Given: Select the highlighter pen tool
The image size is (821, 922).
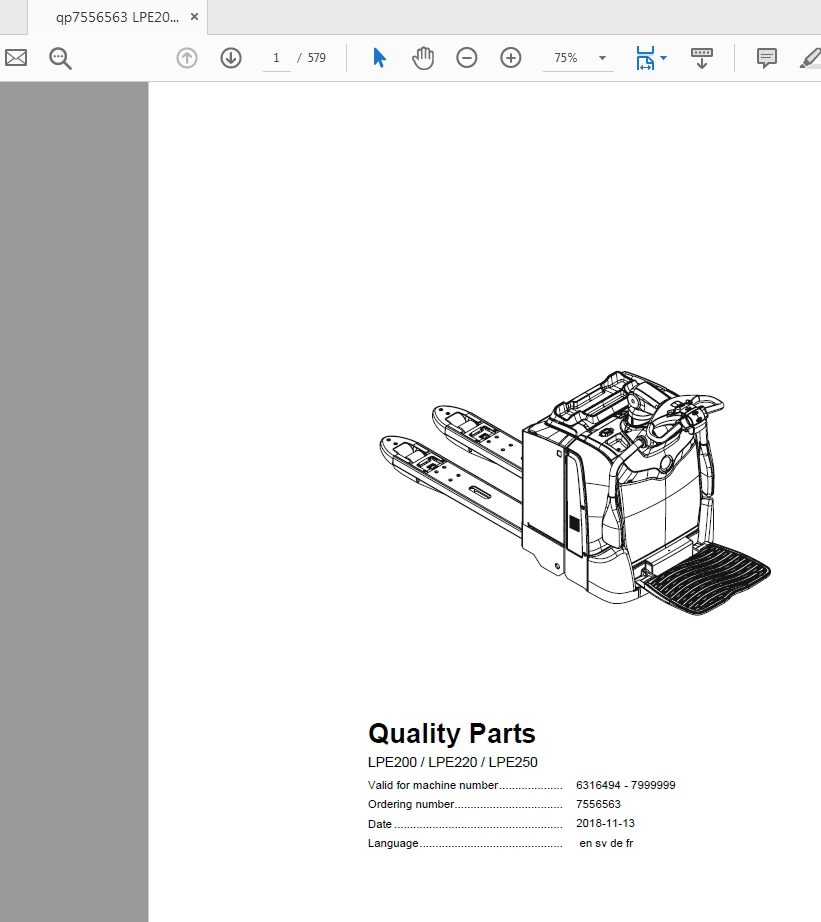Looking at the screenshot, I should pyautogui.click(x=810, y=58).
